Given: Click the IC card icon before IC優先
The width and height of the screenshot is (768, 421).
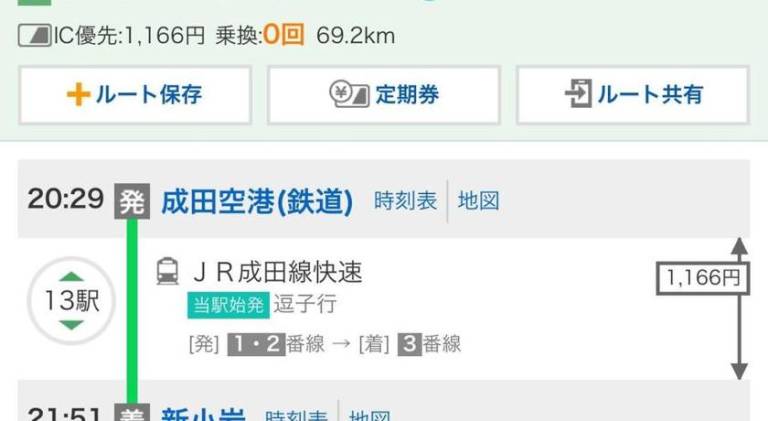Looking at the screenshot, I should click(x=35, y=36).
